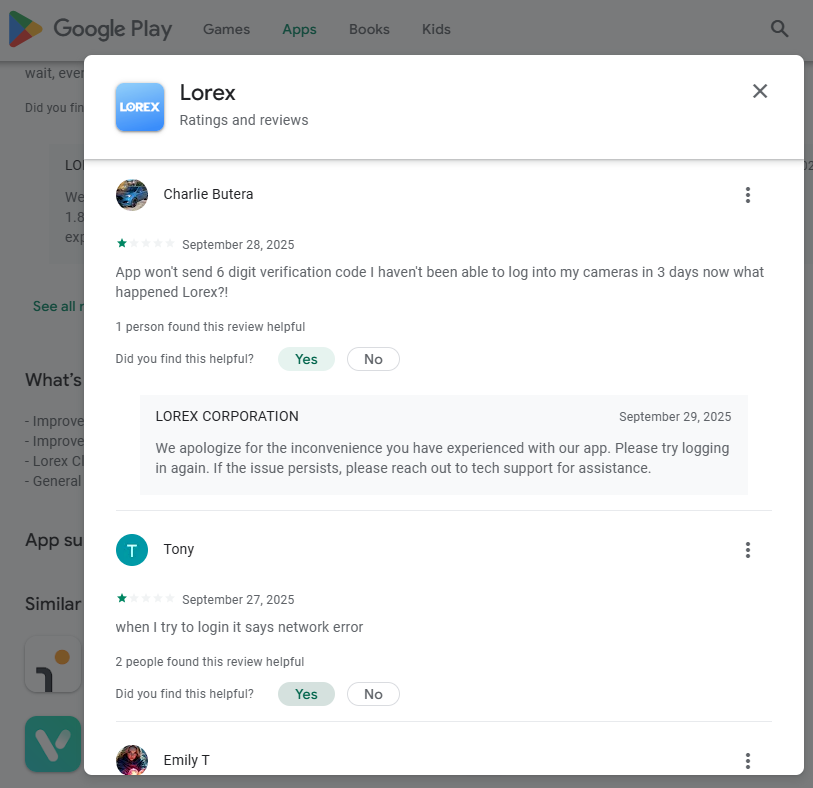The width and height of the screenshot is (813, 788).
Task: Click the date September 28, 2025
Action: pos(238,245)
